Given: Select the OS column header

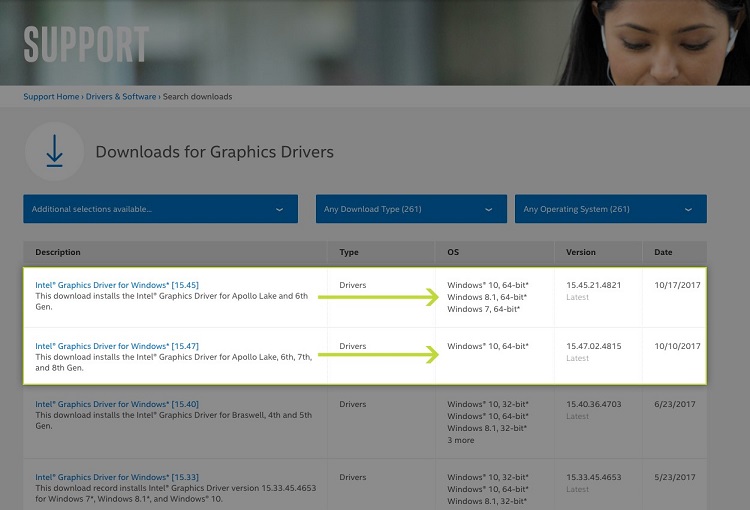Looking at the screenshot, I should tap(453, 252).
